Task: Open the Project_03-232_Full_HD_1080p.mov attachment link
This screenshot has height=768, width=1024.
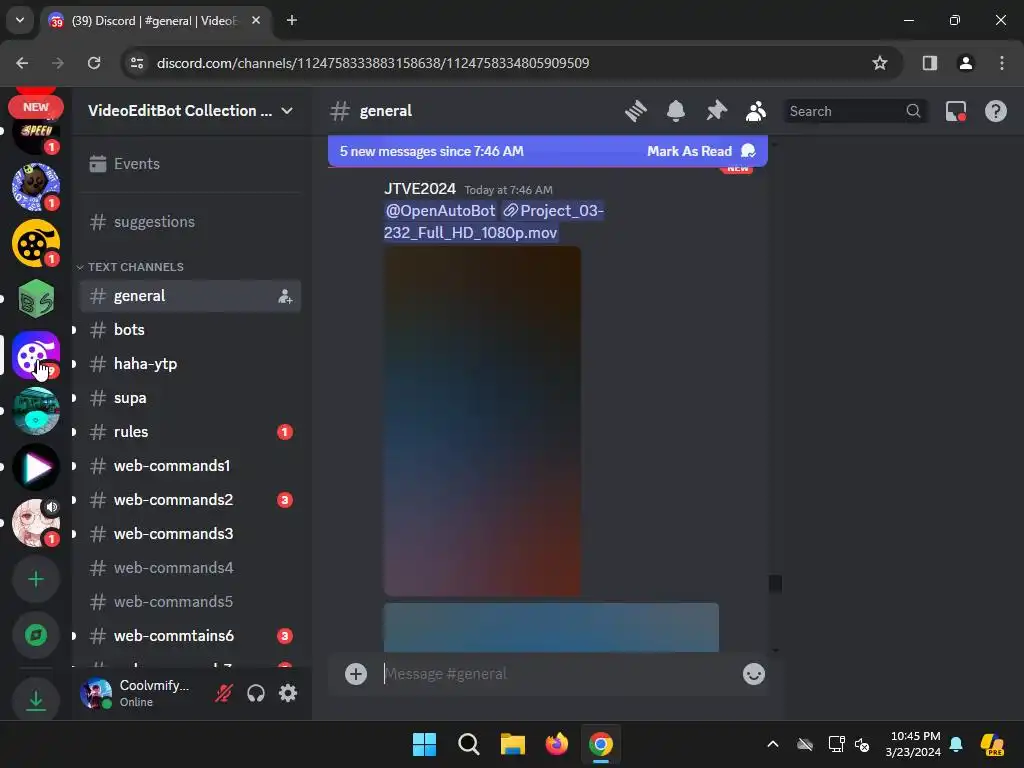Action: point(494,221)
